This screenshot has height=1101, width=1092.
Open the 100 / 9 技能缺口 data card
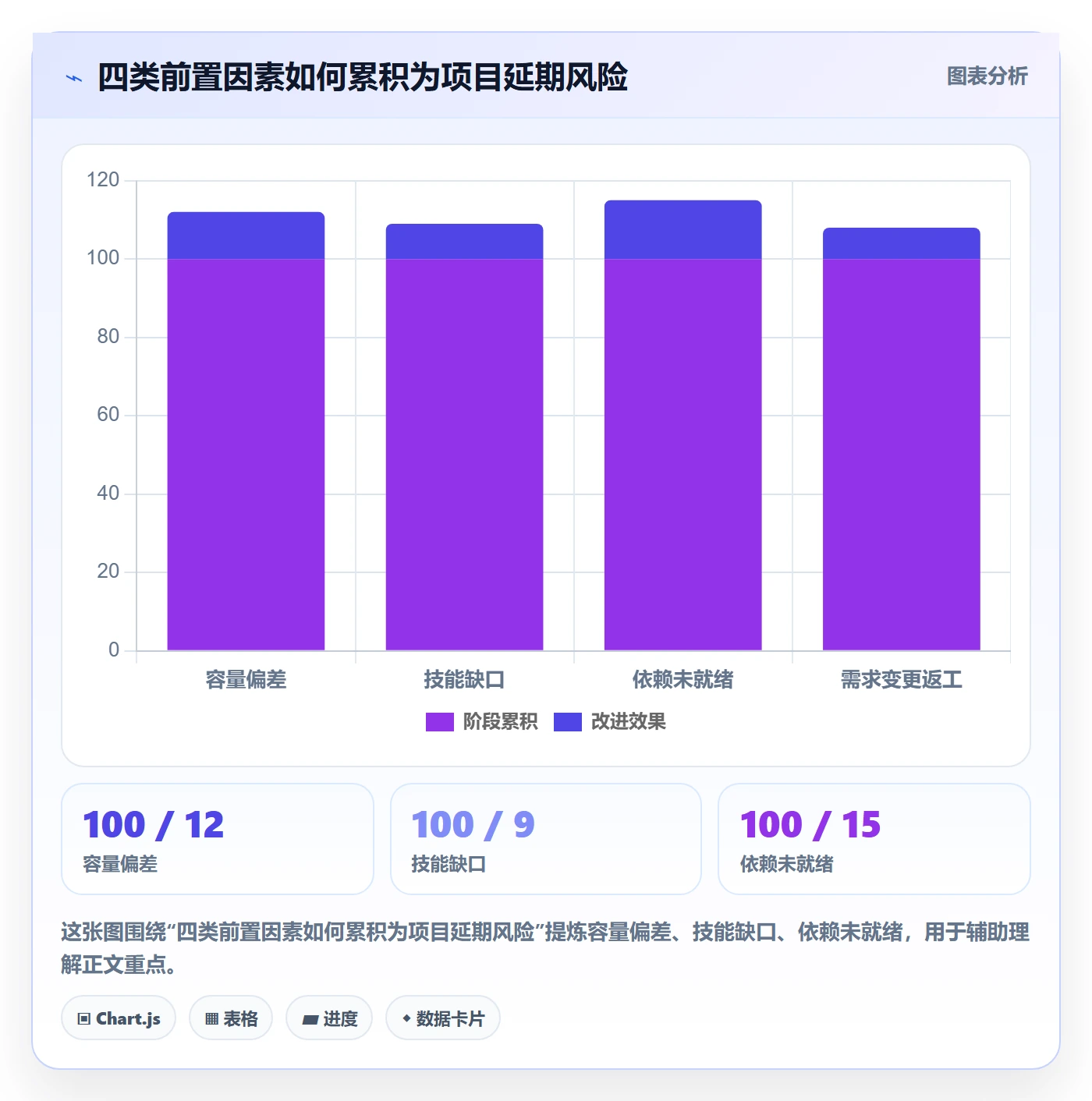point(546,839)
